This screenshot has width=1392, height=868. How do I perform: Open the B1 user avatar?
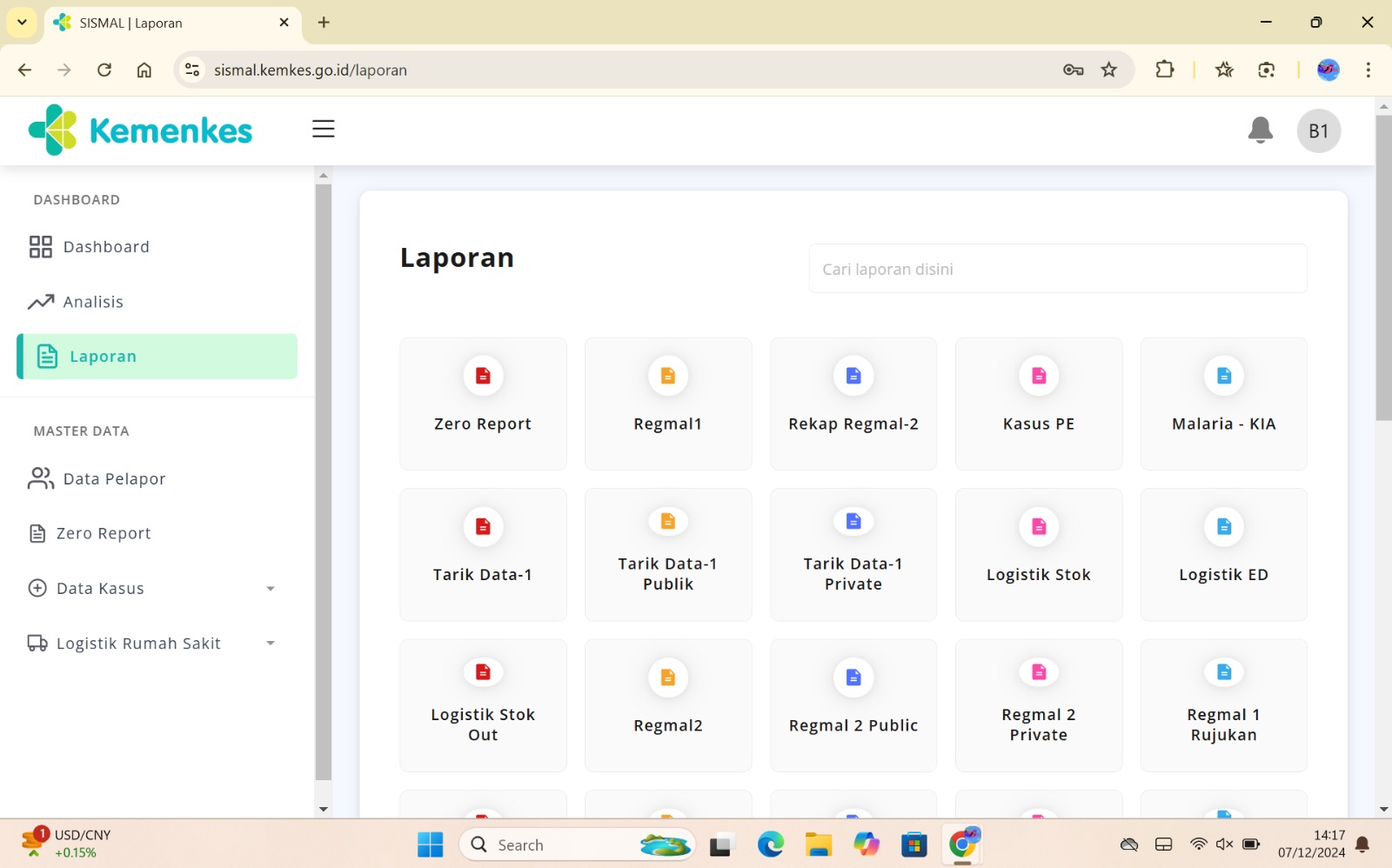(x=1319, y=131)
